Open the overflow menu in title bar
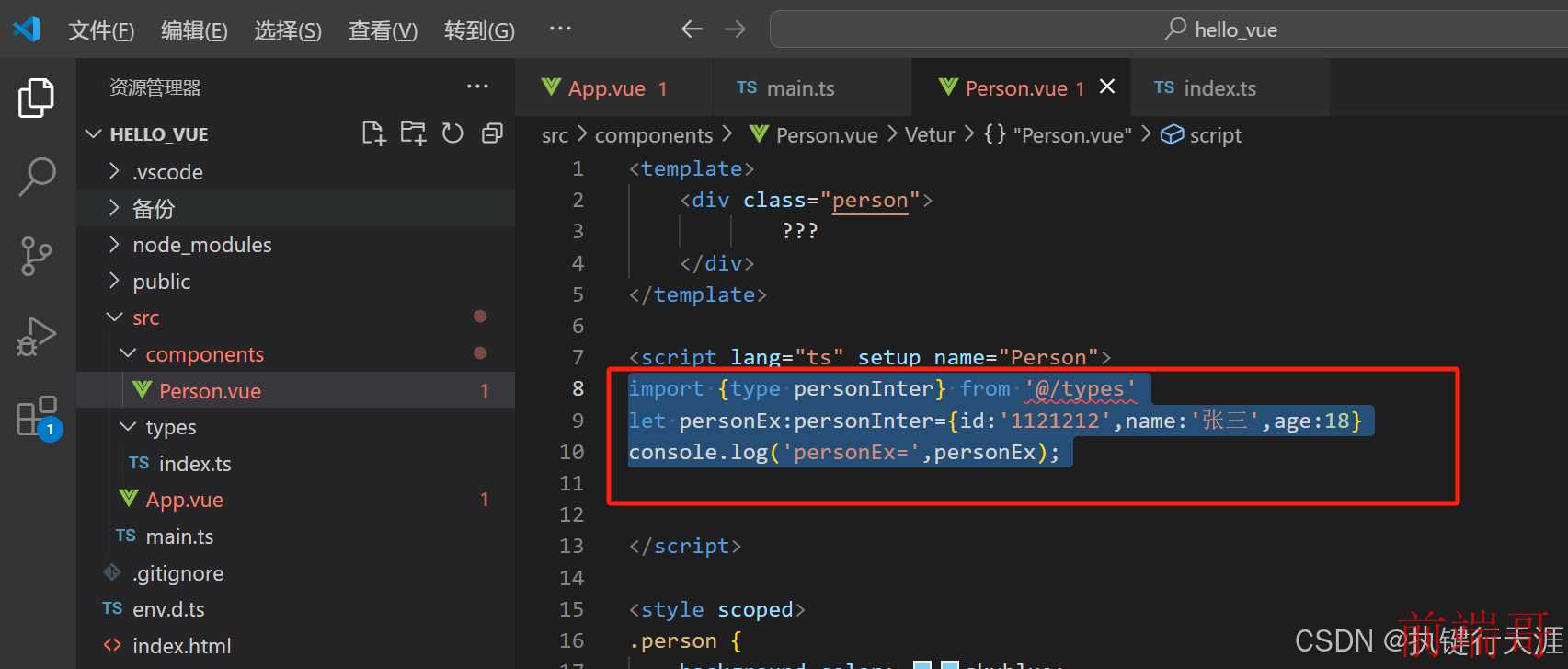Screen dimensions: 1568x669 click(x=560, y=29)
